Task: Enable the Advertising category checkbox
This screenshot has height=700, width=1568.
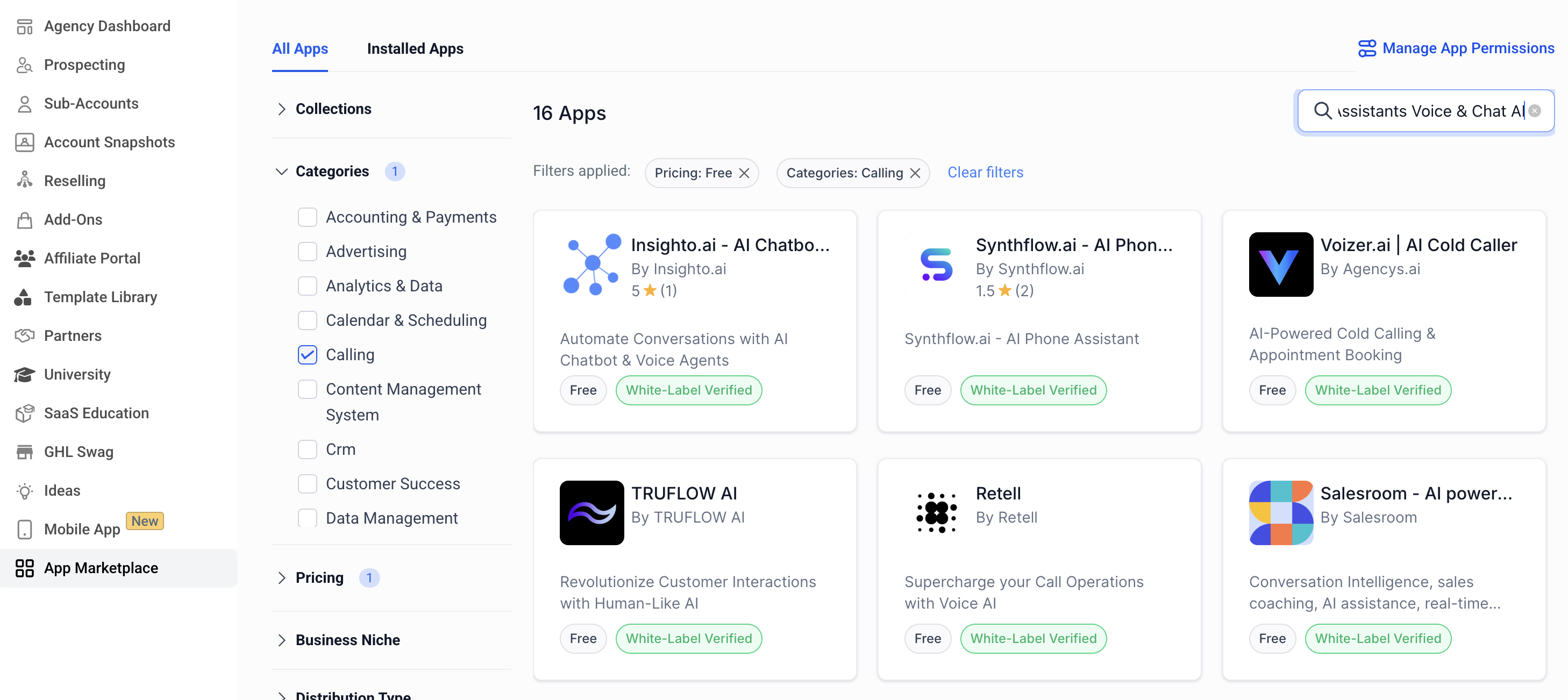Action: tap(308, 251)
